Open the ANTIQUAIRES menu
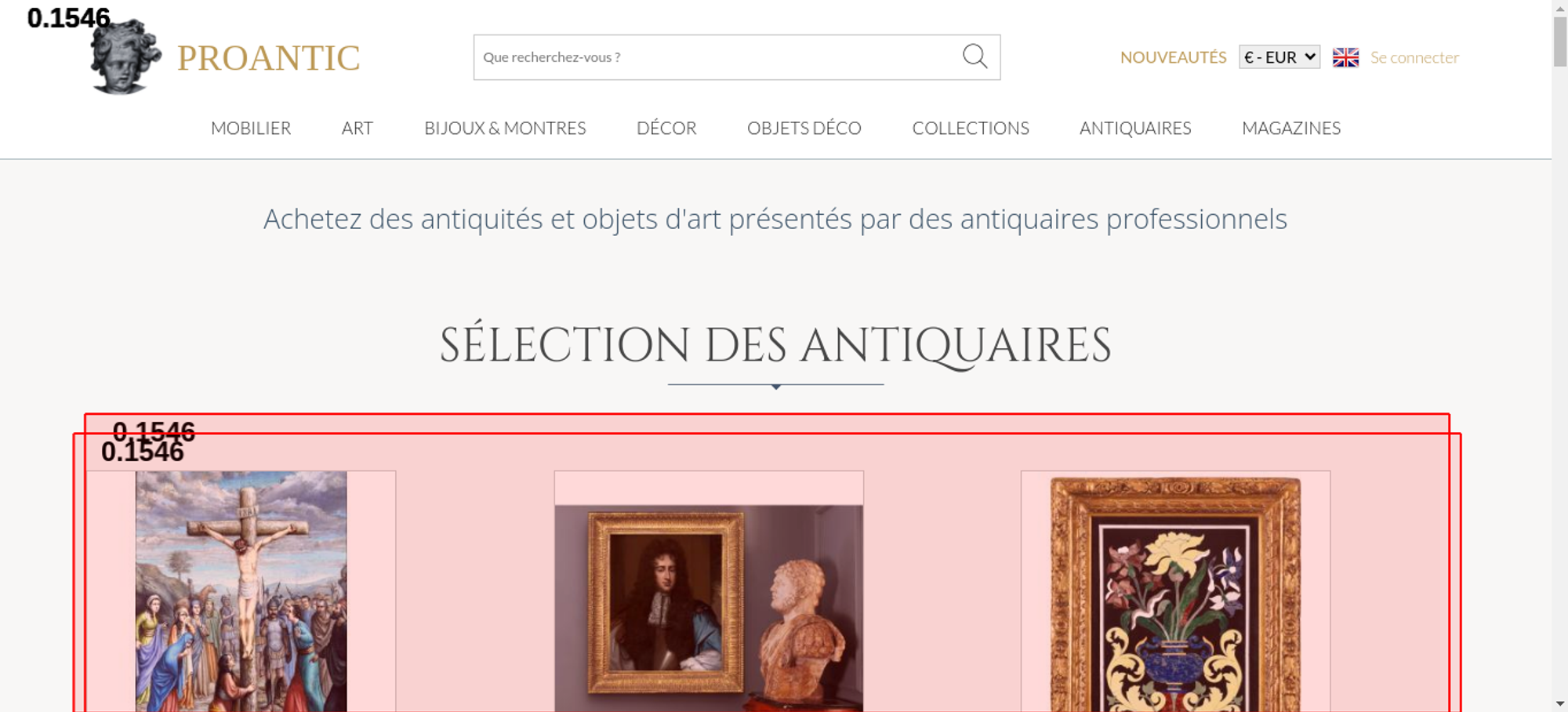Viewport: 1568px width, 712px height. coord(1135,128)
